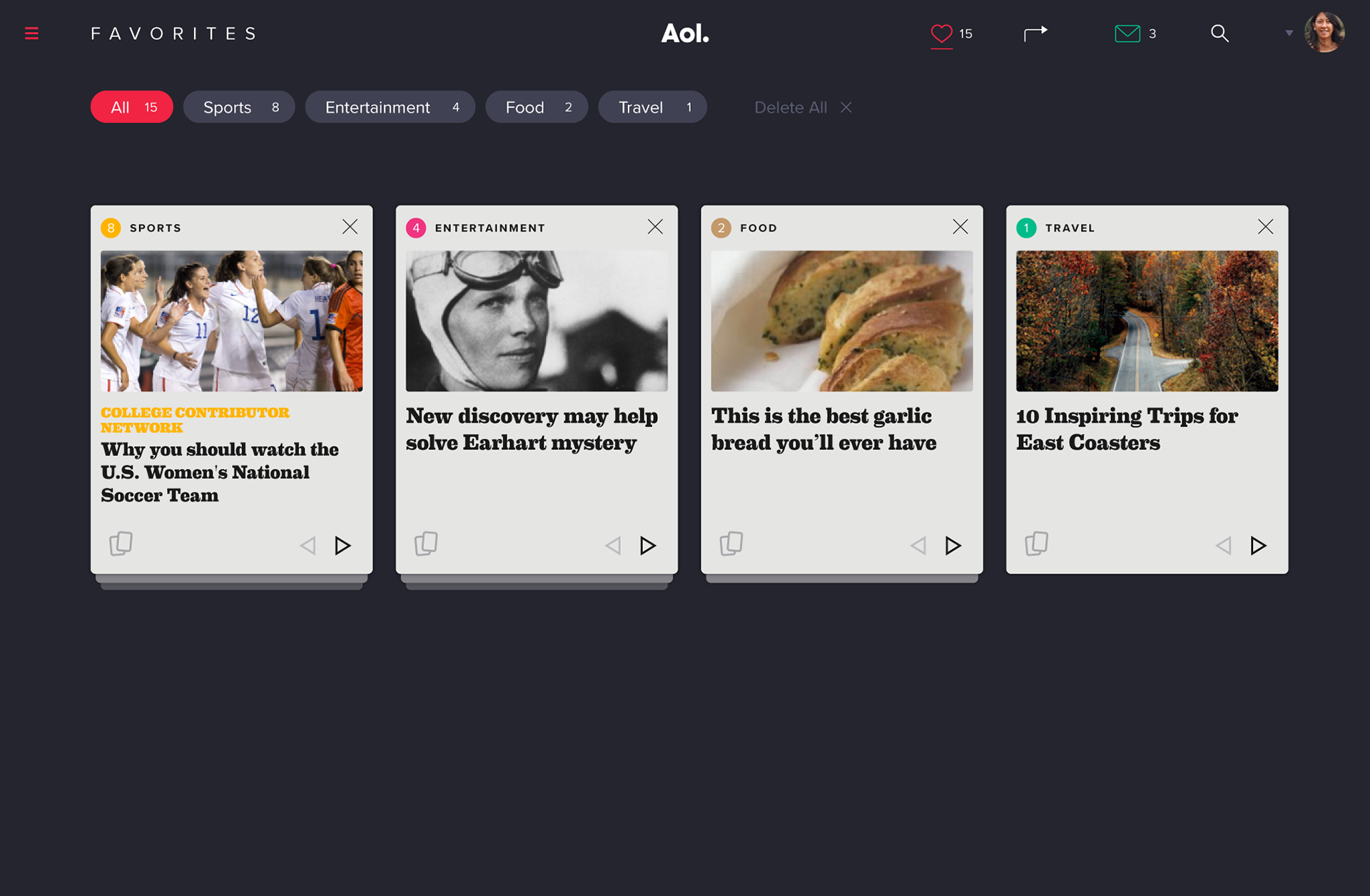
Task: Open 10 Inspiring Trips article headline
Action: point(1127,429)
